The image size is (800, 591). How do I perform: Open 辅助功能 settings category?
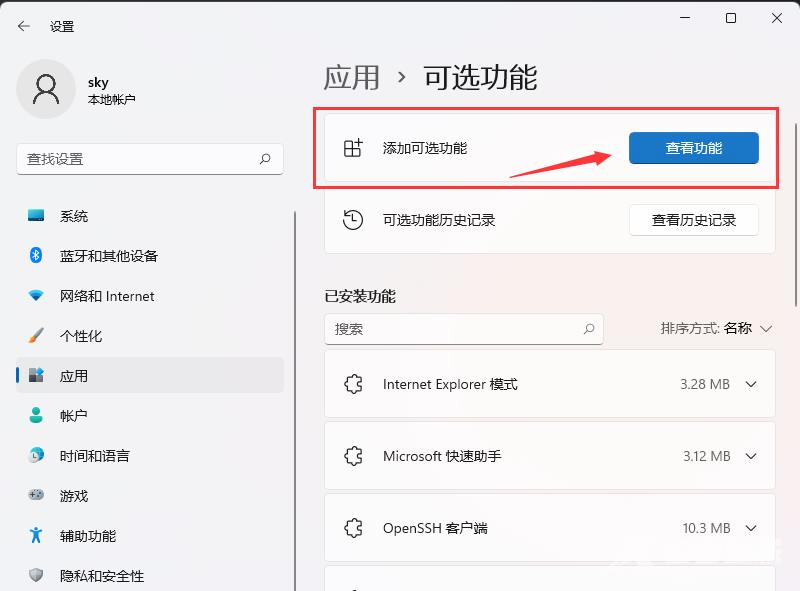coord(150,535)
